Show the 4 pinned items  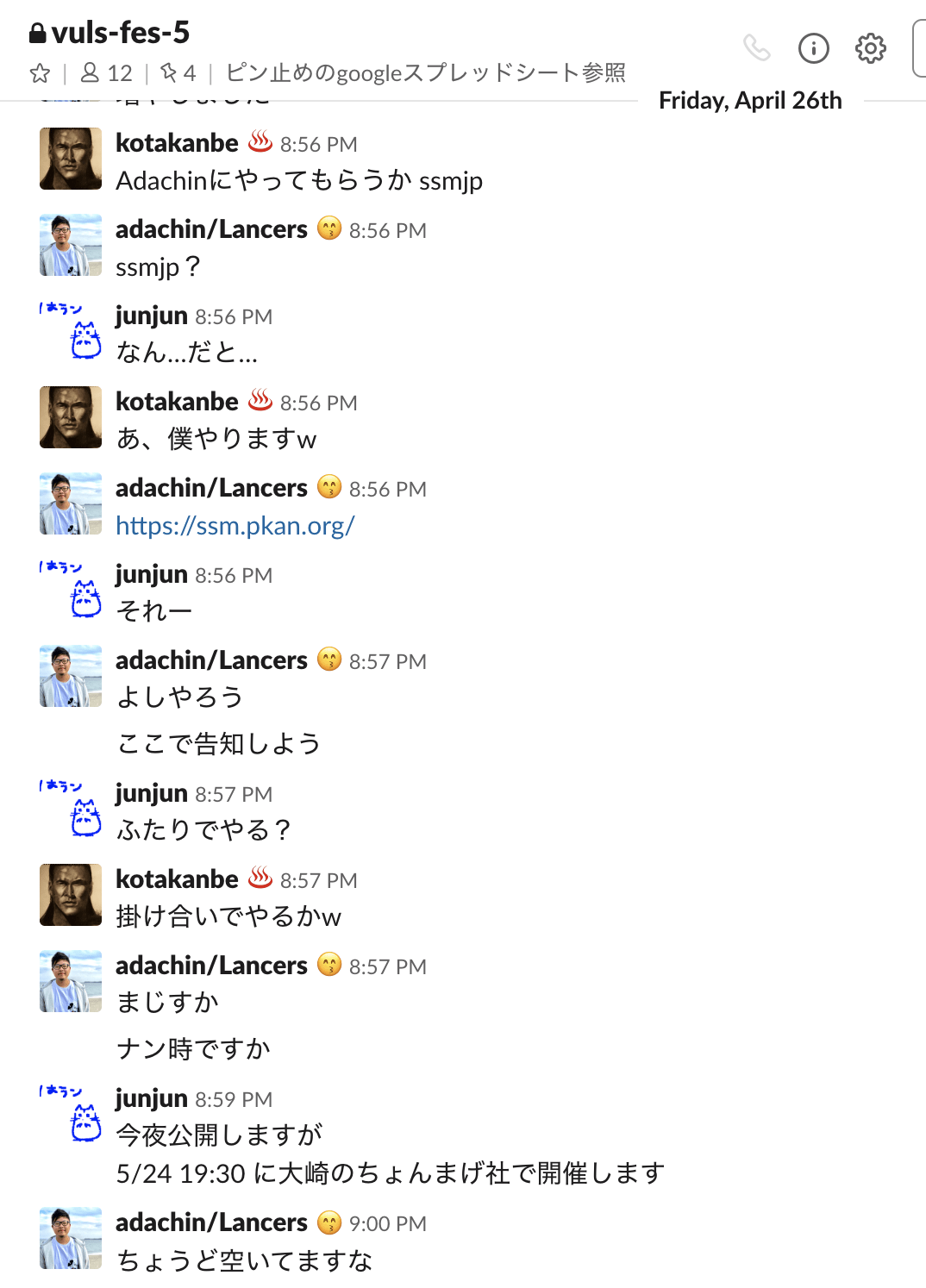pyautogui.click(x=178, y=73)
